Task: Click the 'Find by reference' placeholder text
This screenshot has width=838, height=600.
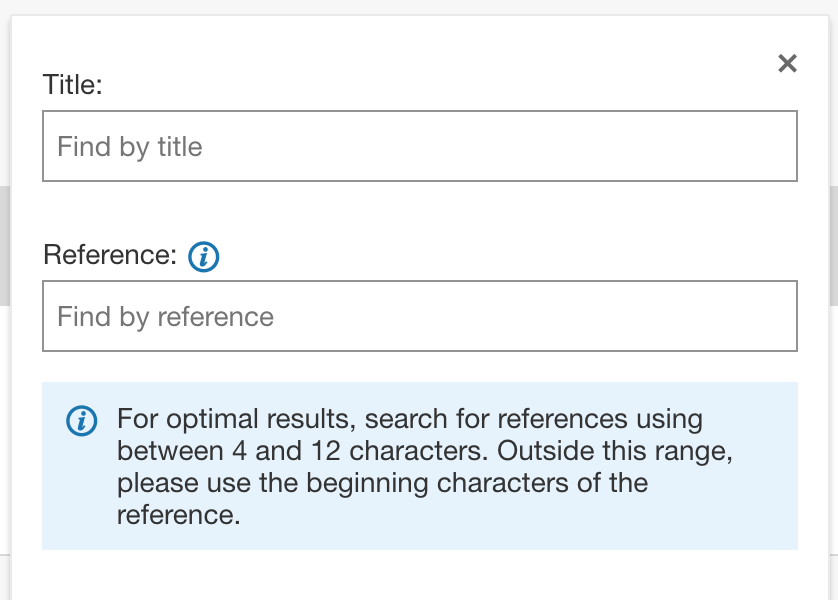Action: pyautogui.click(x=165, y=317)
